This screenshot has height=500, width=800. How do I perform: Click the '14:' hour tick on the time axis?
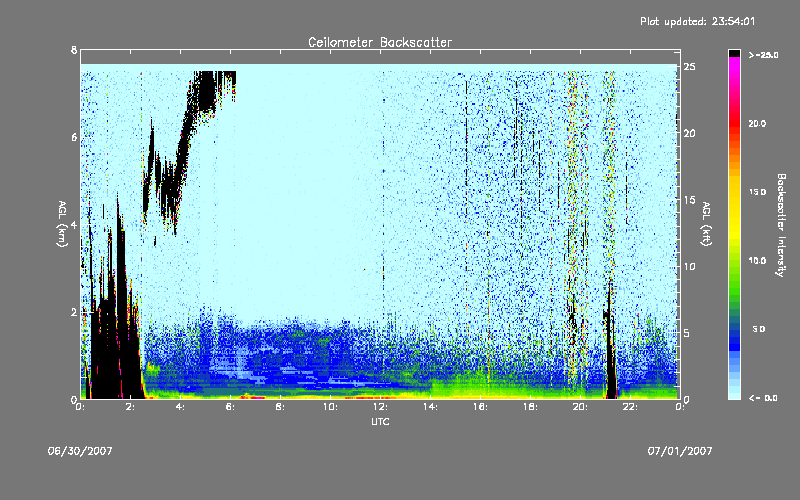point(430,407)
